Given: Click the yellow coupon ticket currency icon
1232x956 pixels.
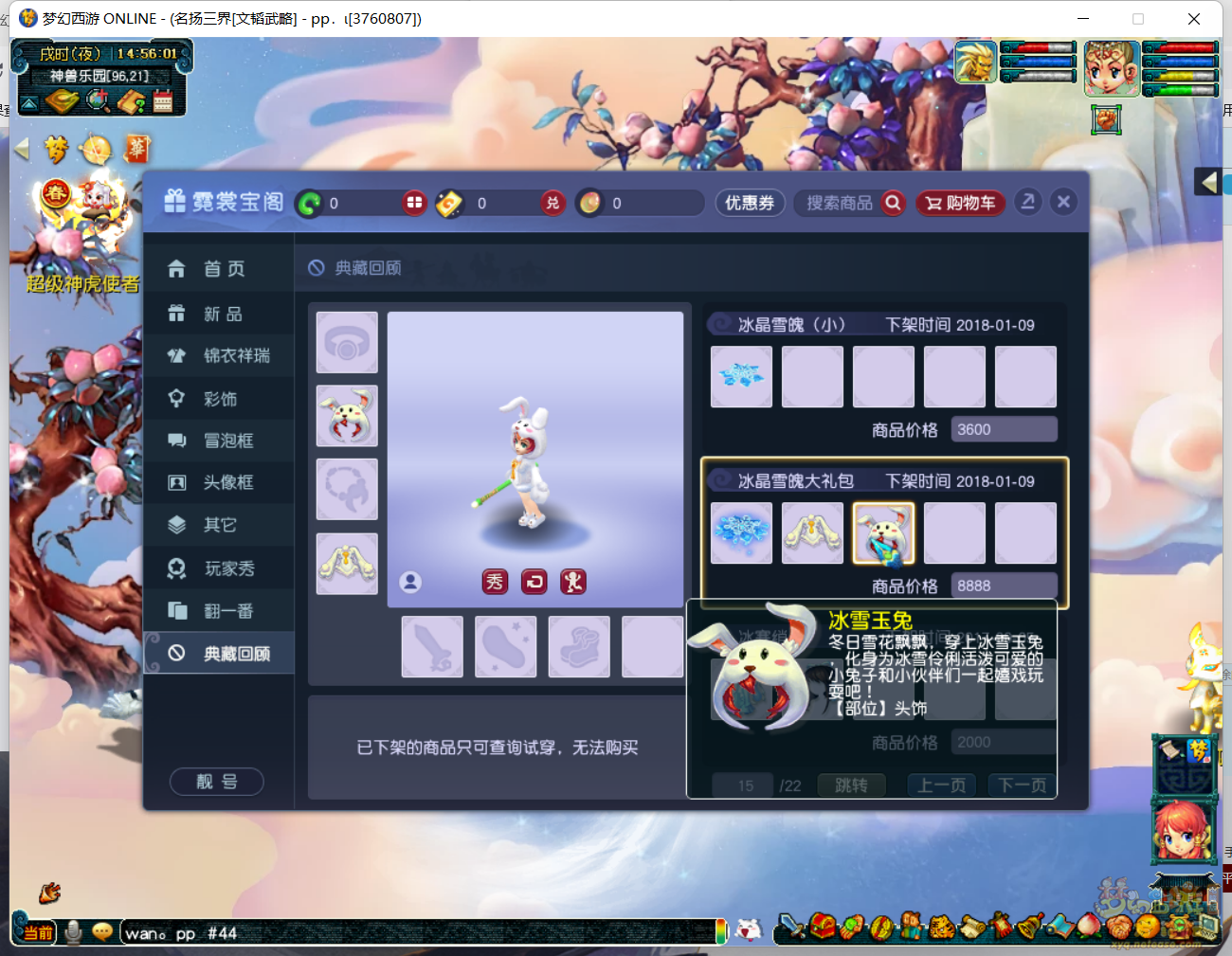Looking at the screenshot, I should pyautogui.click(x=449, y=204).
